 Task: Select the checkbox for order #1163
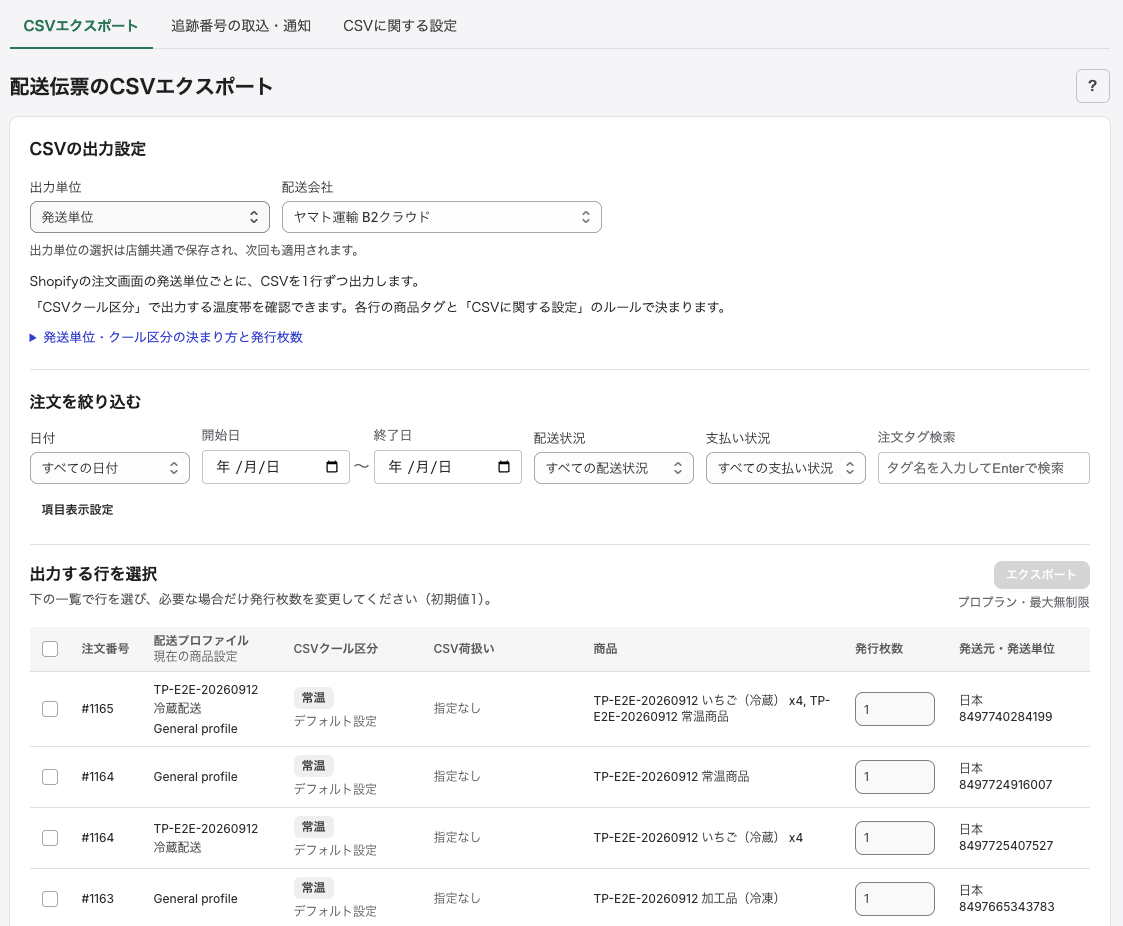pyautogui.click(x=50, y=899)
